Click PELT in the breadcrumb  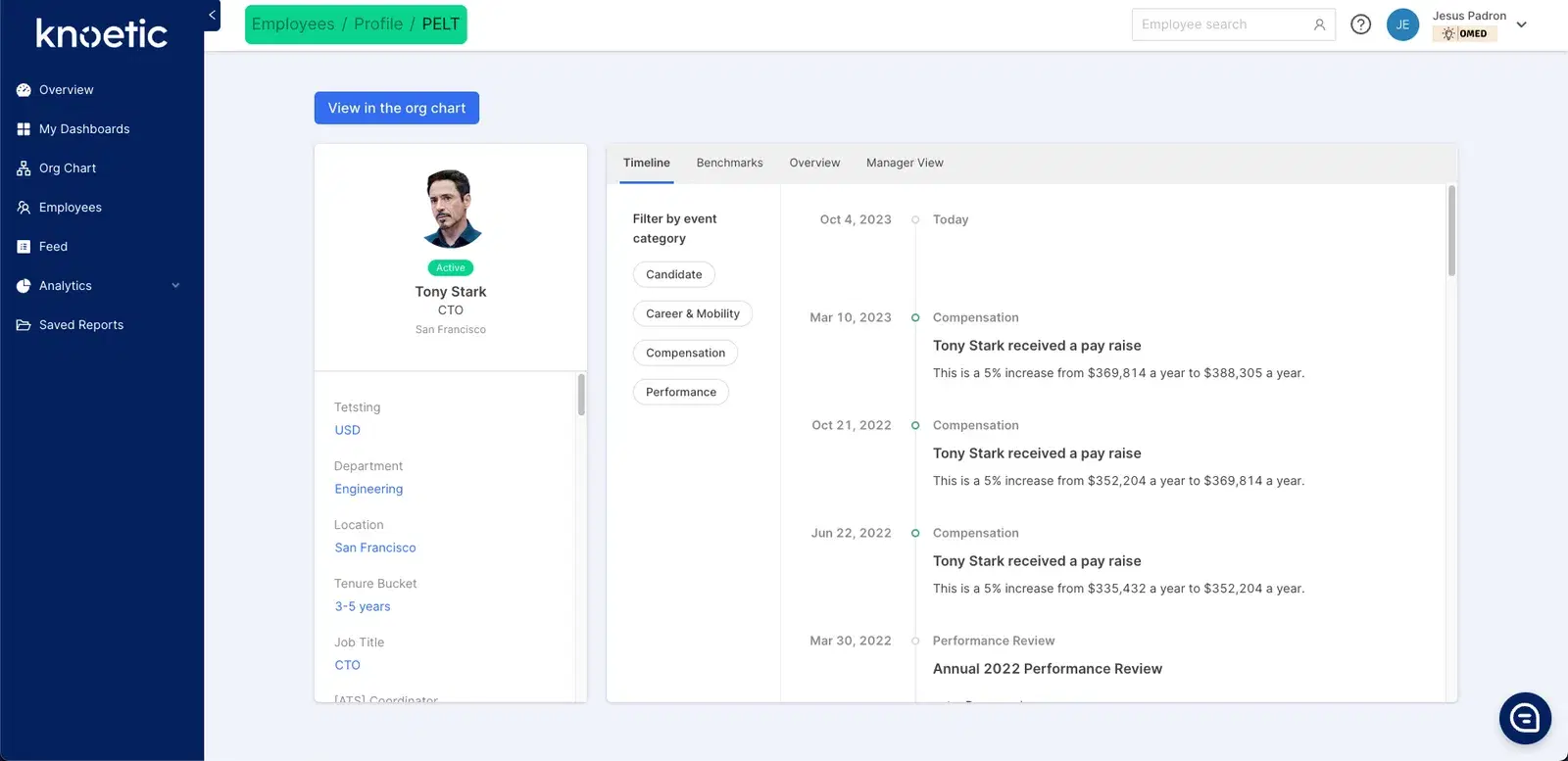[441, 24]
